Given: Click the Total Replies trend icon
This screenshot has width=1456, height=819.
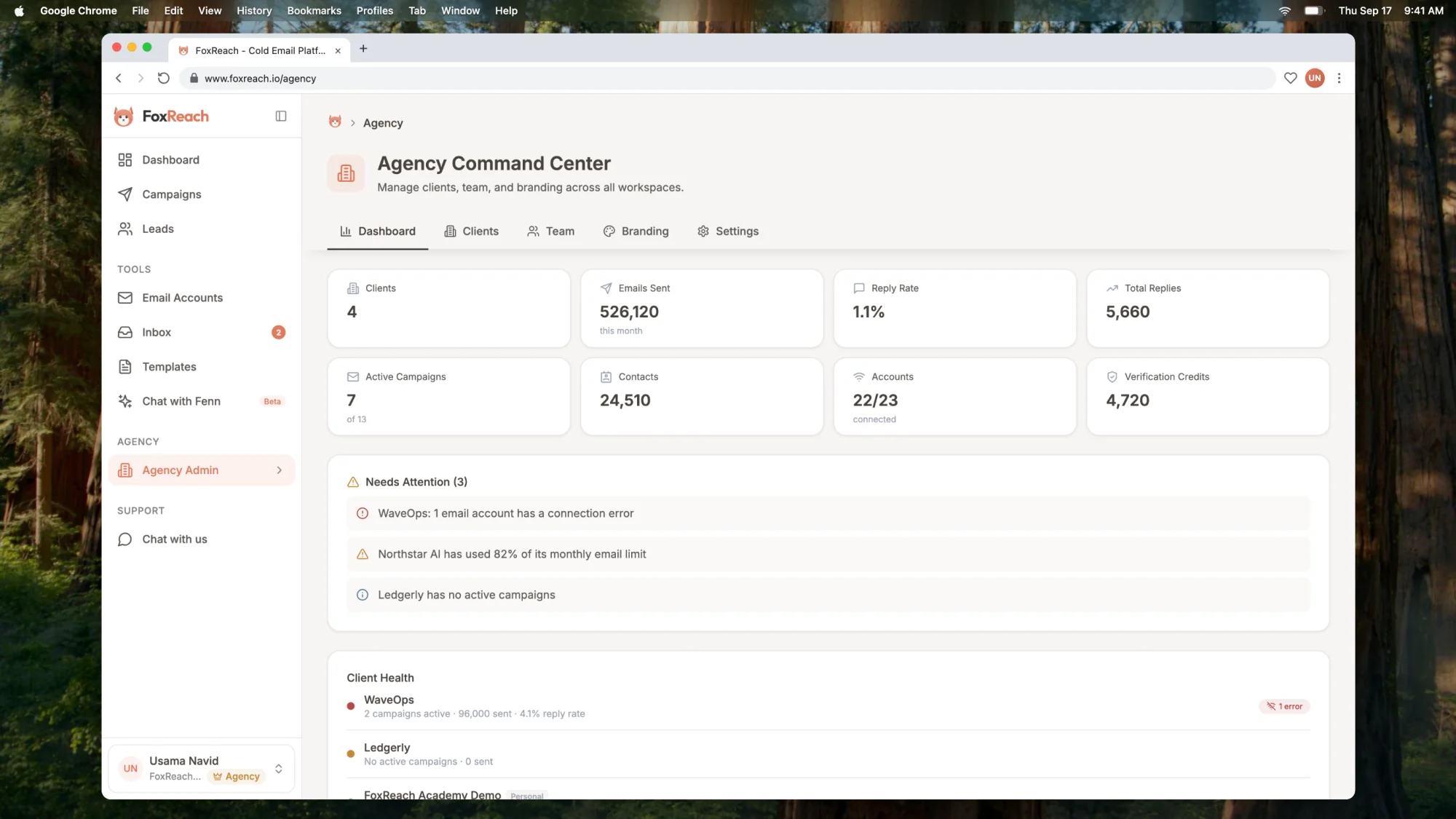Looking at the screenshot, I should pos(1112,288).
